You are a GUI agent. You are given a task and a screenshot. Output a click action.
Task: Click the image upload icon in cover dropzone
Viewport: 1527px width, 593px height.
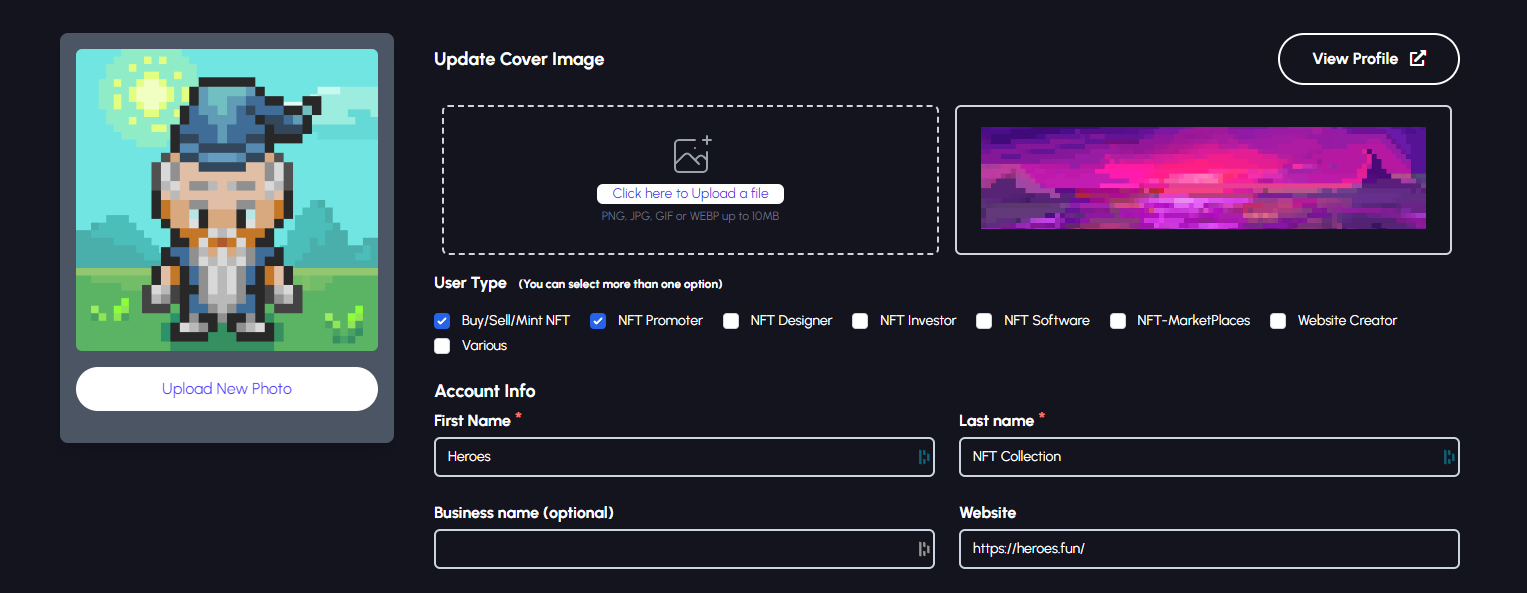(692, 154)
